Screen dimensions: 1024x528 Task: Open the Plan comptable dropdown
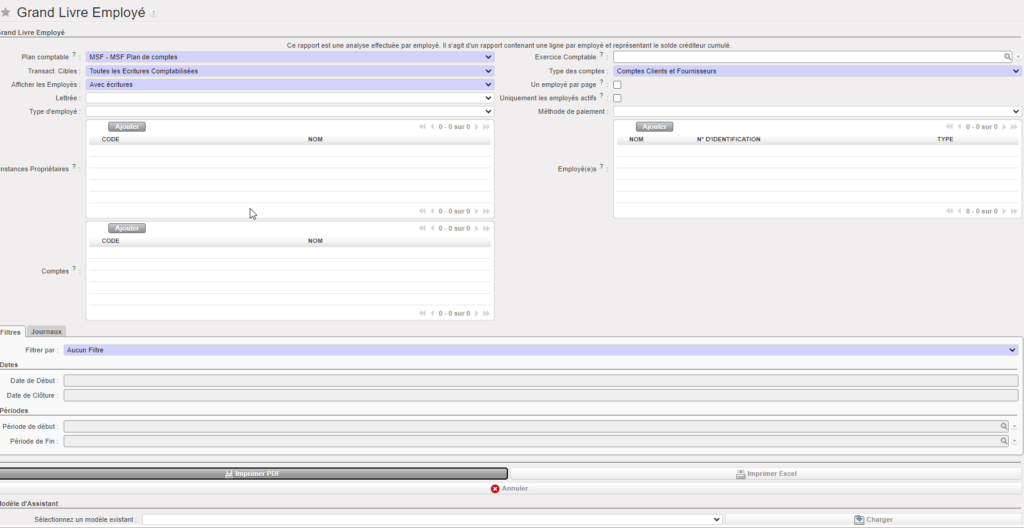point(289,57)
